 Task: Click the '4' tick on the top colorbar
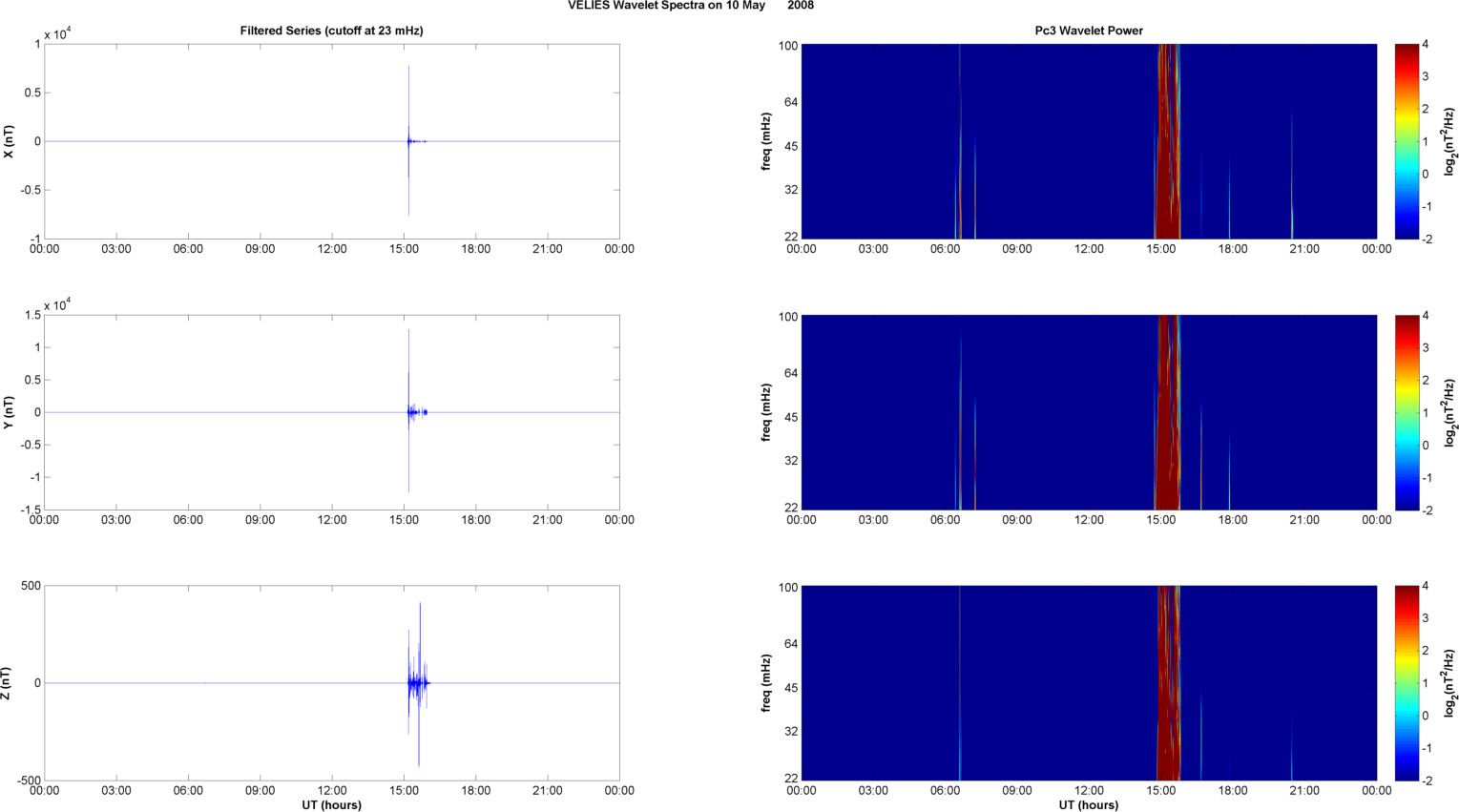pos(1426,44)
